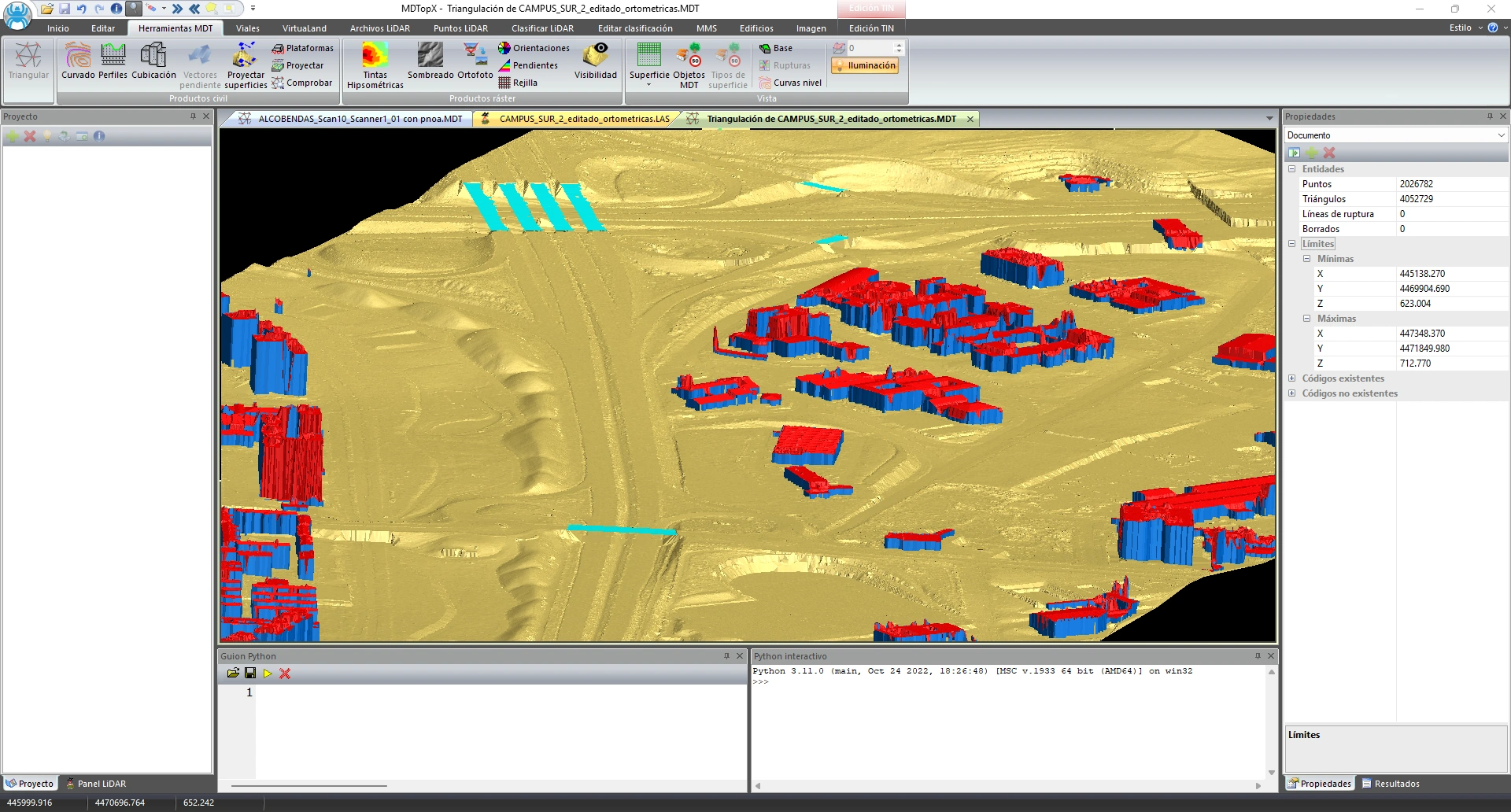Click the Guion Python horizontal scrollbar
The width and height of the screenshot is (1511, 812).
coord(309,785)
